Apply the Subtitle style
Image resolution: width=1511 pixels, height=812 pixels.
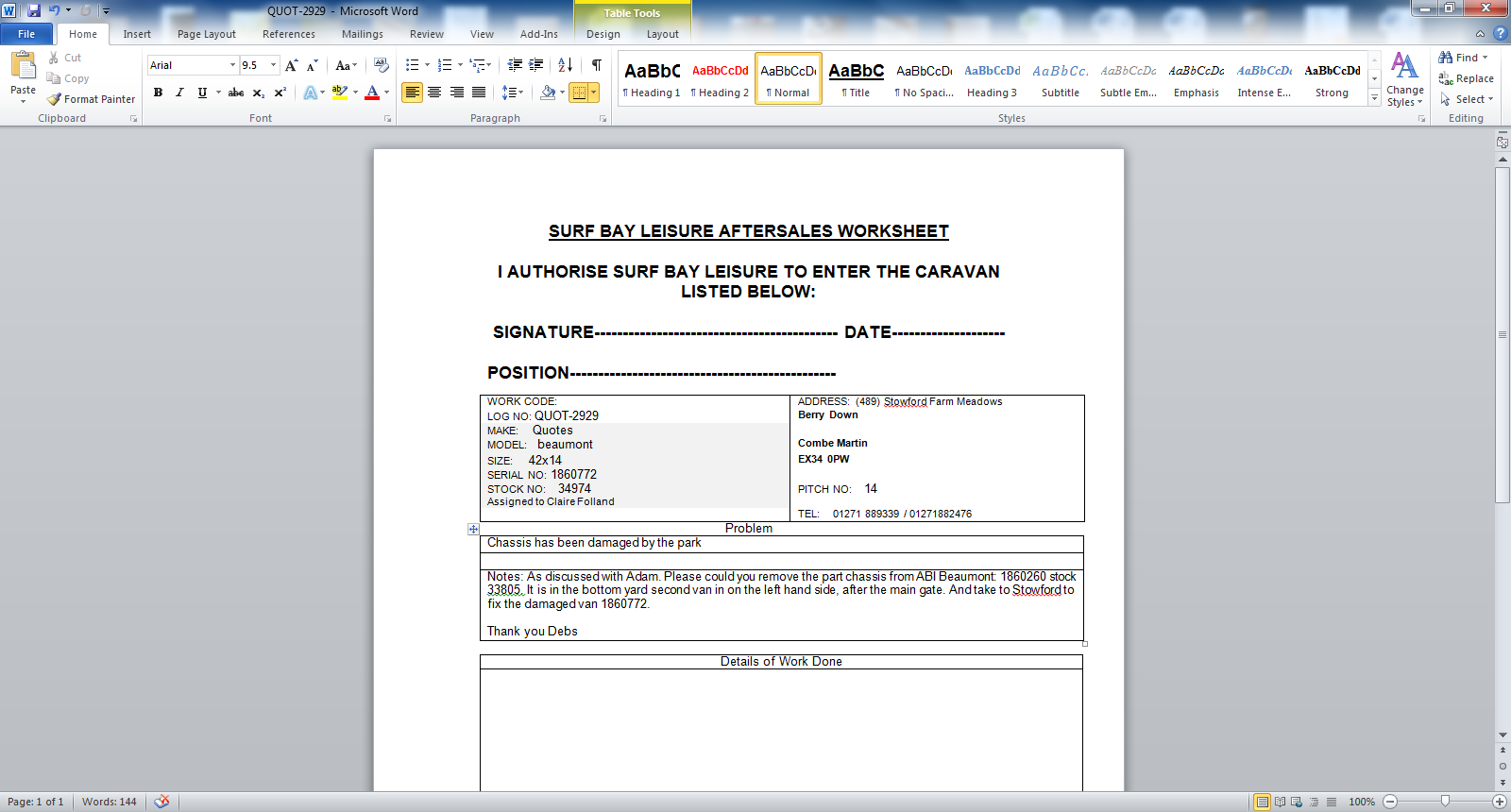[x=1061, y=79]
